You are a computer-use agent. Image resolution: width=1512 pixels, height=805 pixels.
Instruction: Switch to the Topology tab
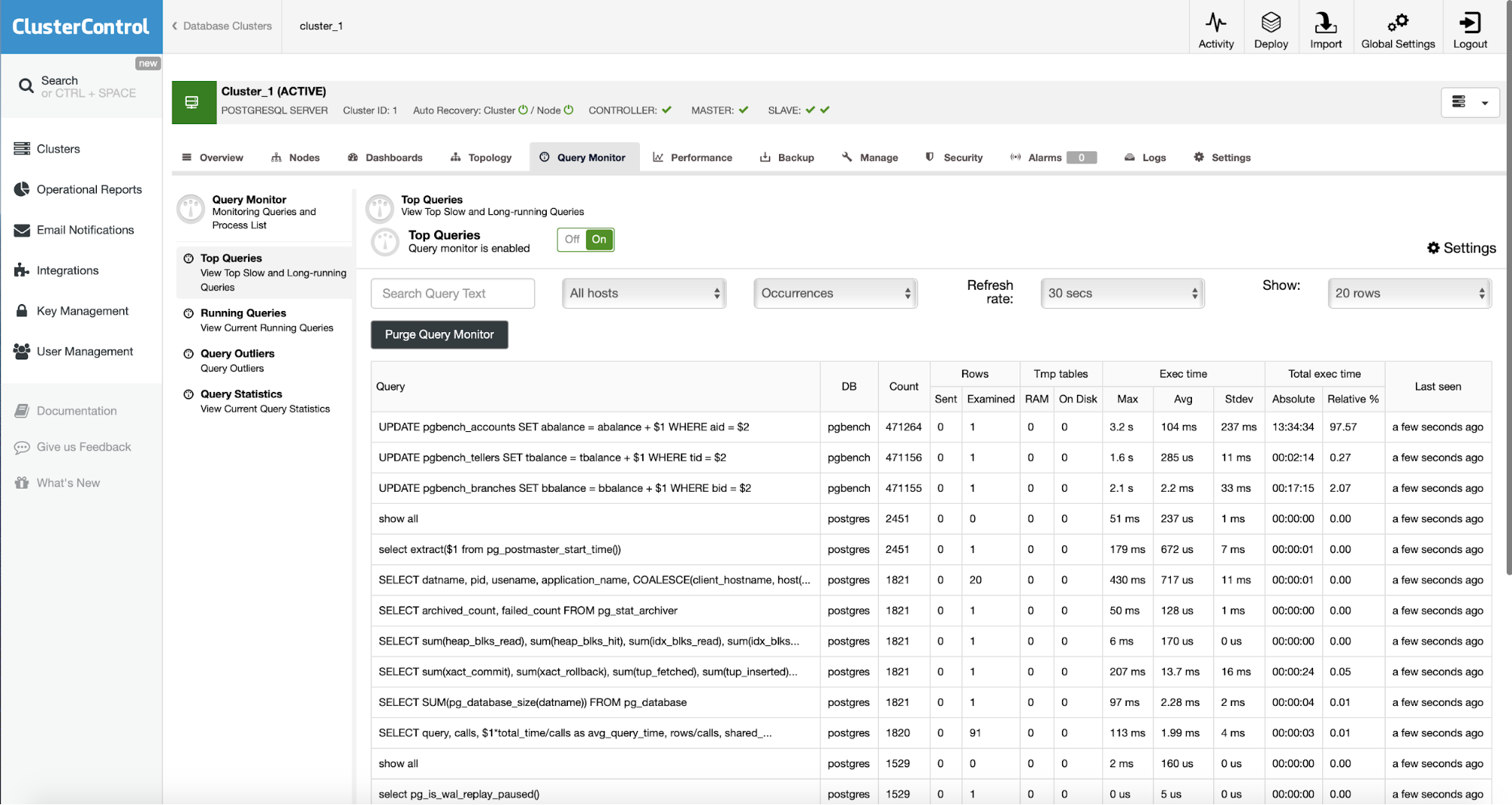tap(481, 157)
